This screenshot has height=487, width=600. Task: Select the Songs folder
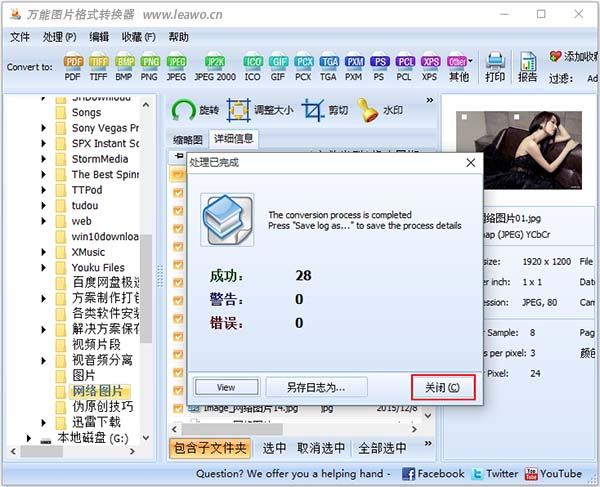tap(86, 112)
